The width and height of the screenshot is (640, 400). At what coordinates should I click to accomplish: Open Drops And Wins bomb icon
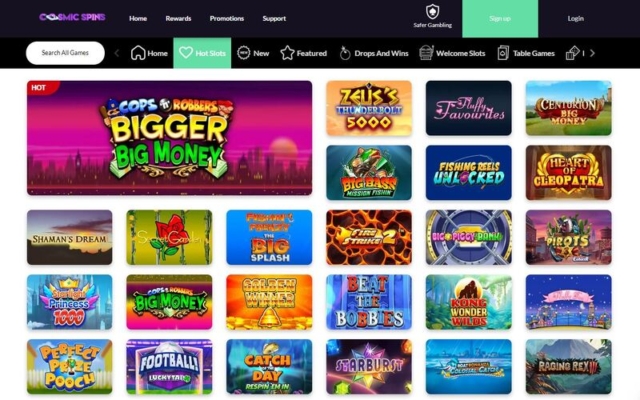[x=345, y=53]
